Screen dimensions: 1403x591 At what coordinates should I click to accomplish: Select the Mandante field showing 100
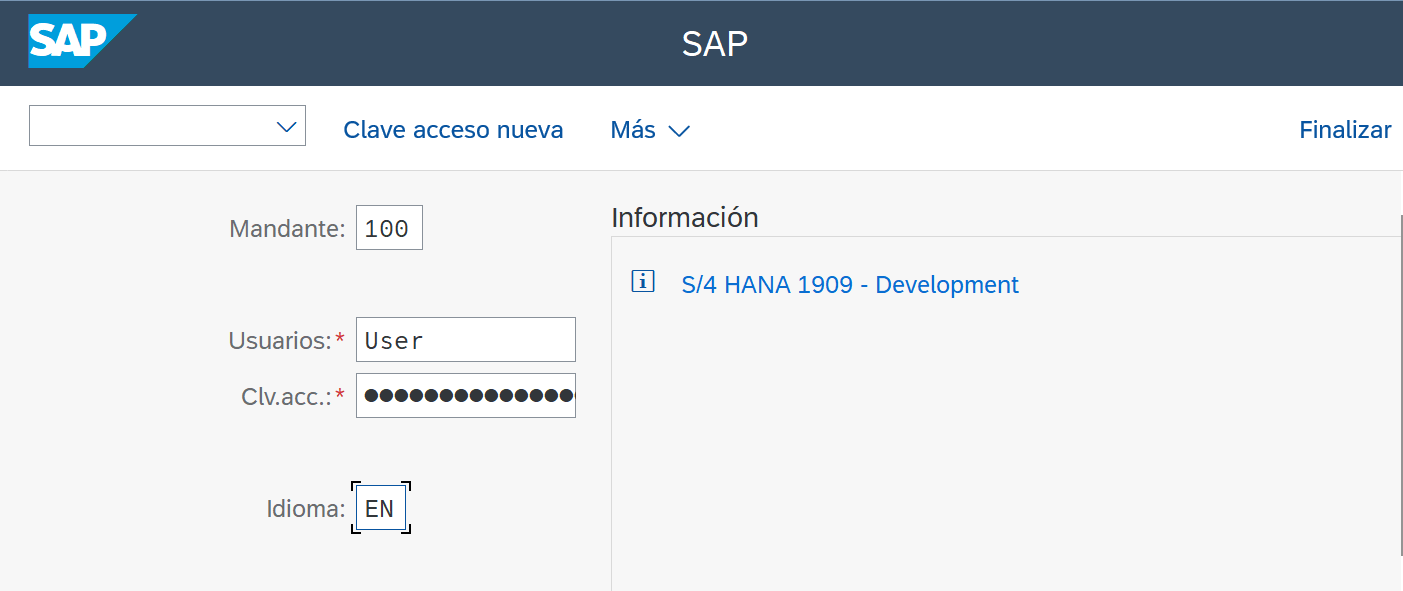click(x=389, y=228)
